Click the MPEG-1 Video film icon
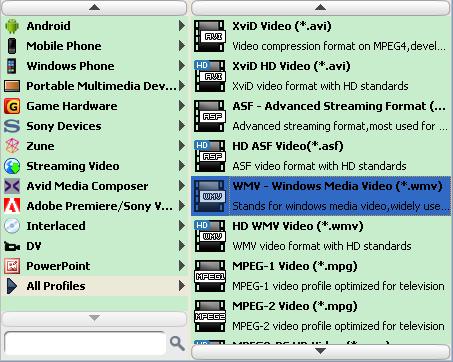This screenshot has width=453, height=362. click(210, 276)
